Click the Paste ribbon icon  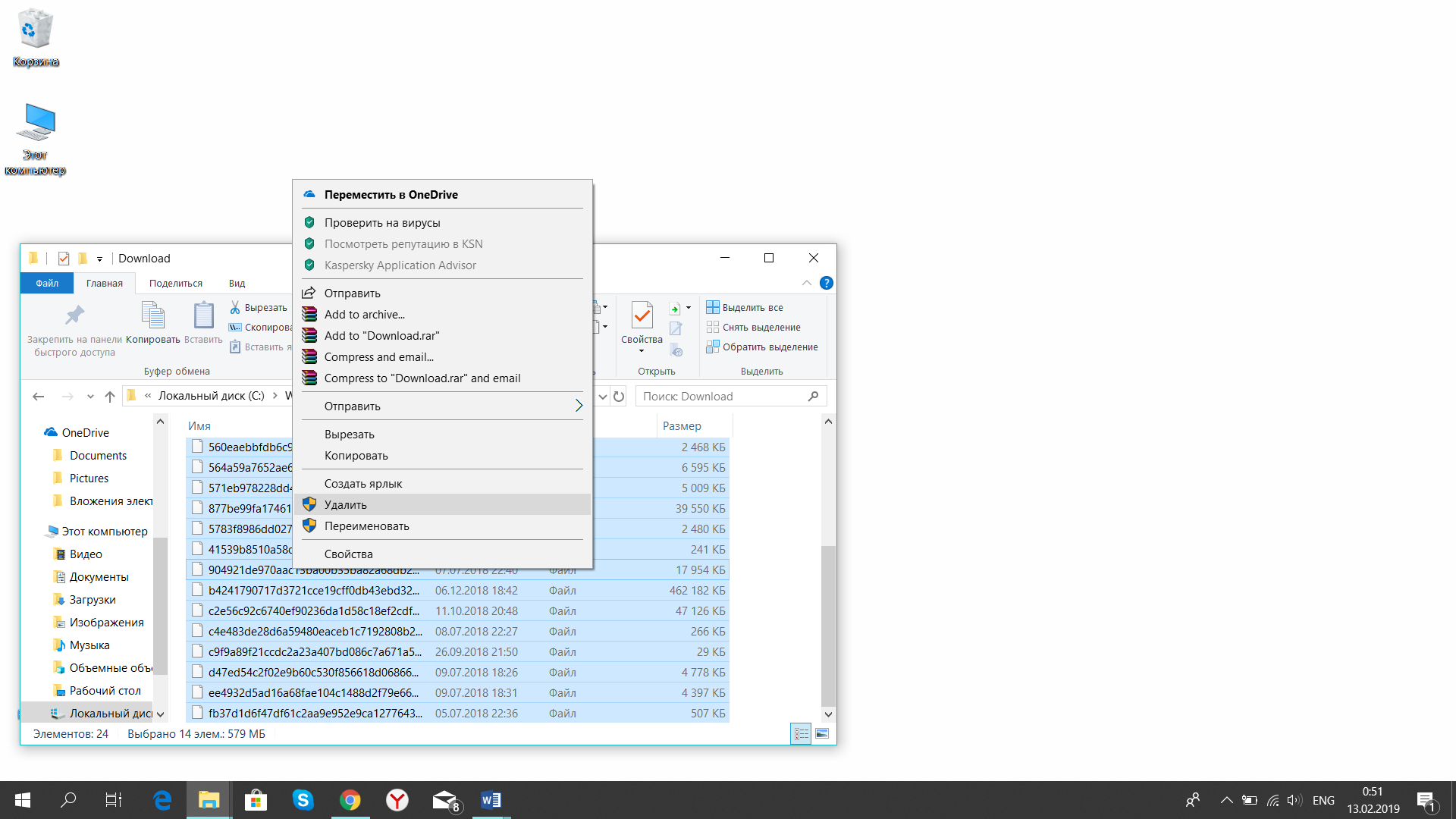203,315
